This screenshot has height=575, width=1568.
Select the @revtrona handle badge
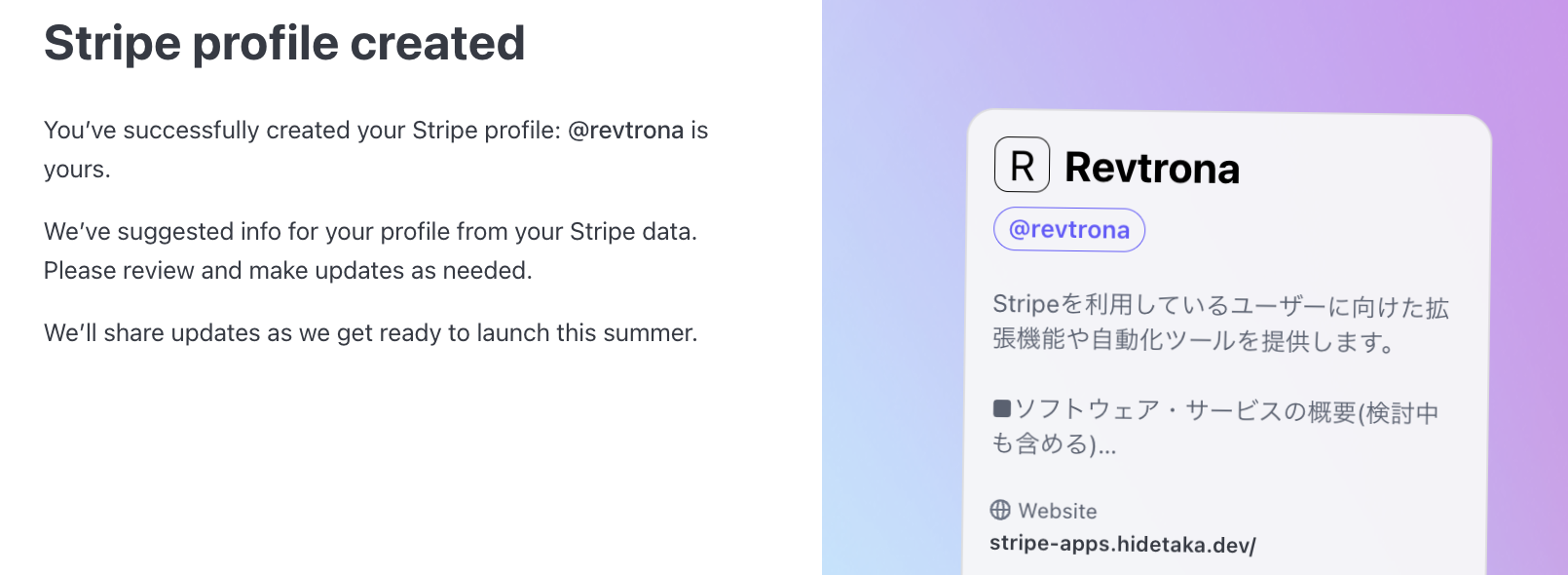(1069, 230)
